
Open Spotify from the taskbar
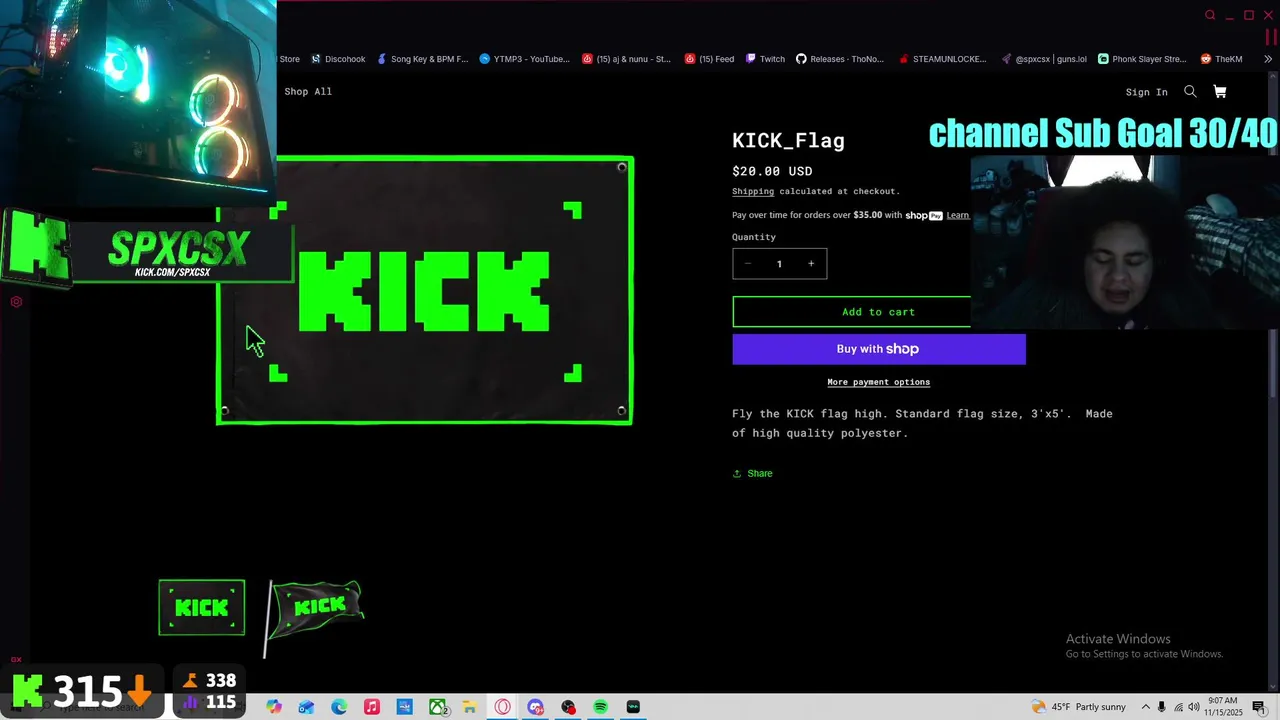[600, 707]
